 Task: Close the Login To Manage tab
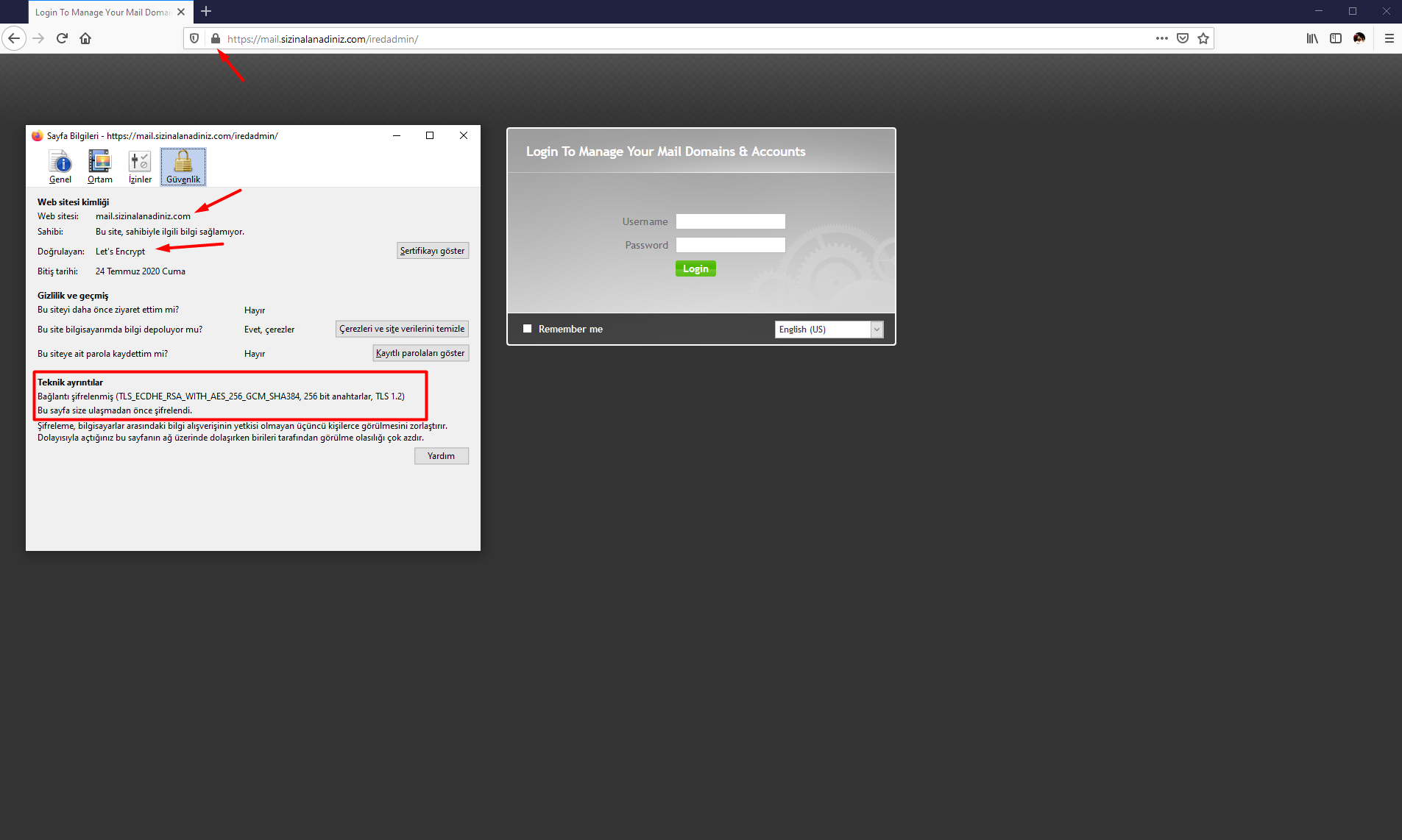181,12
